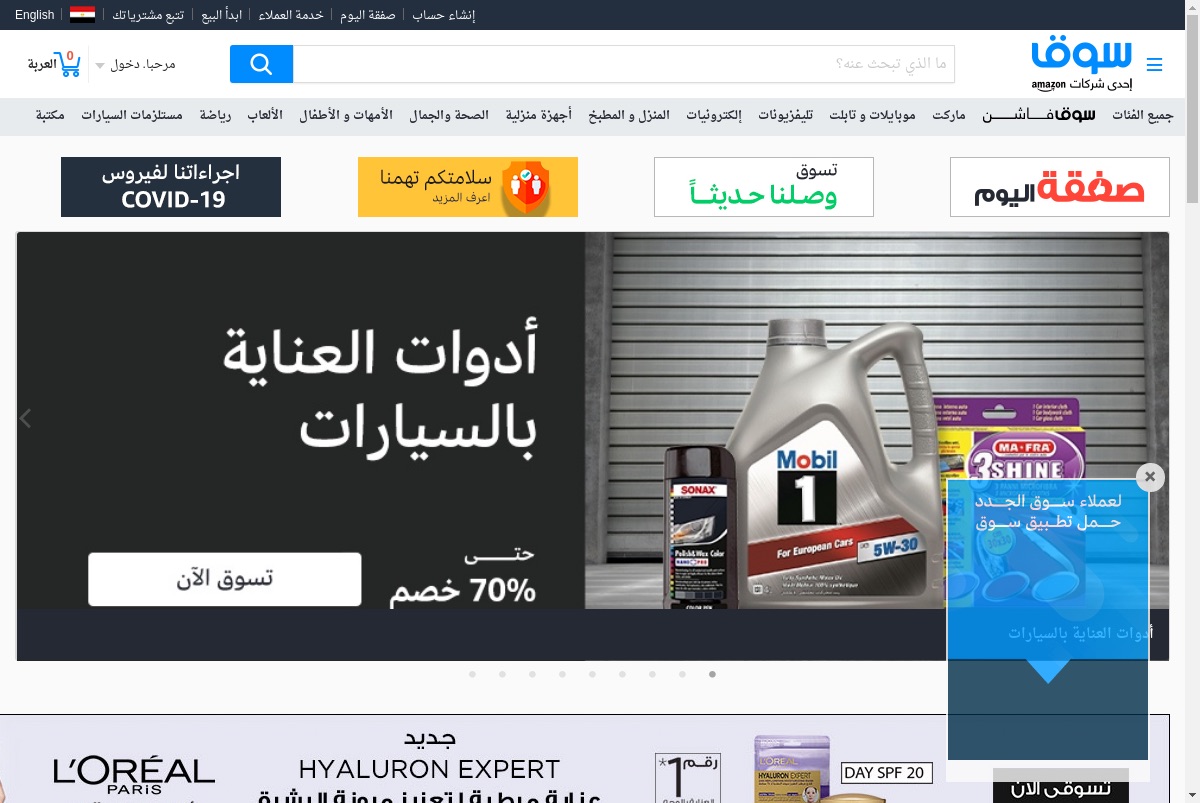
Task: Expand the مرحبا دخول account dropdown
Action: (135, 64)
